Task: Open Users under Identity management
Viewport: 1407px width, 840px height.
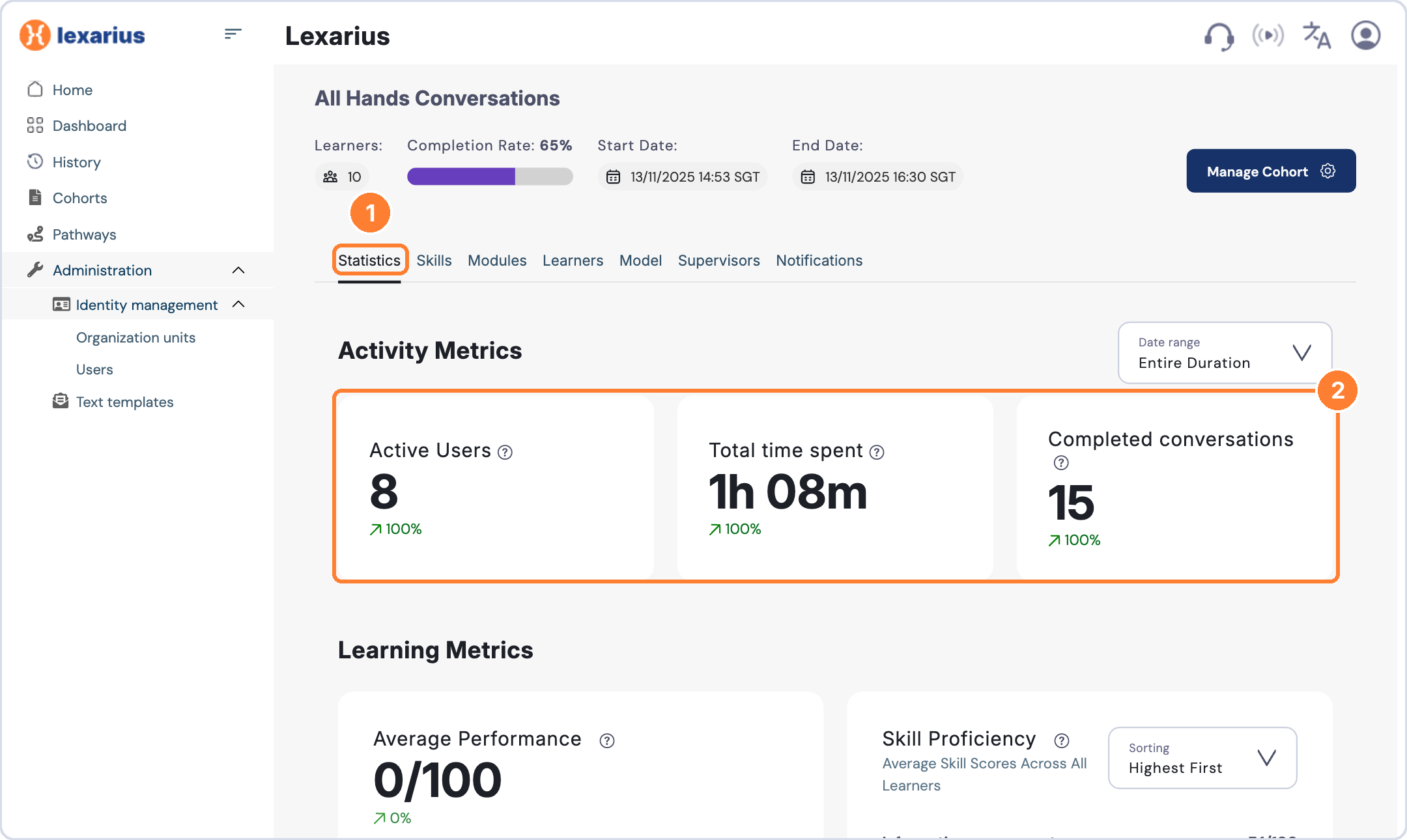Action: pos(94,369)
